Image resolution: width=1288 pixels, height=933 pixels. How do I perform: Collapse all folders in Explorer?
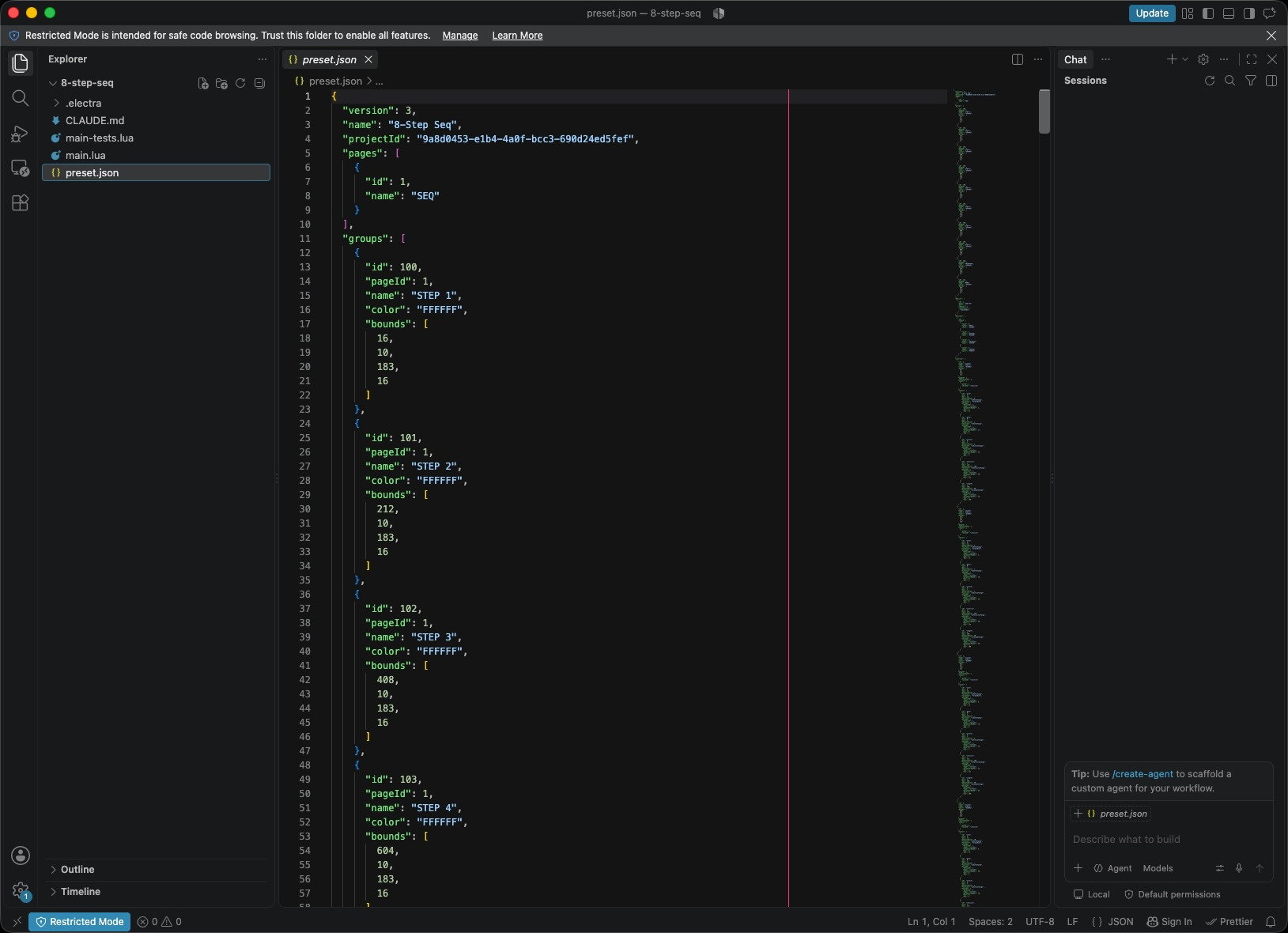point(259,83)
